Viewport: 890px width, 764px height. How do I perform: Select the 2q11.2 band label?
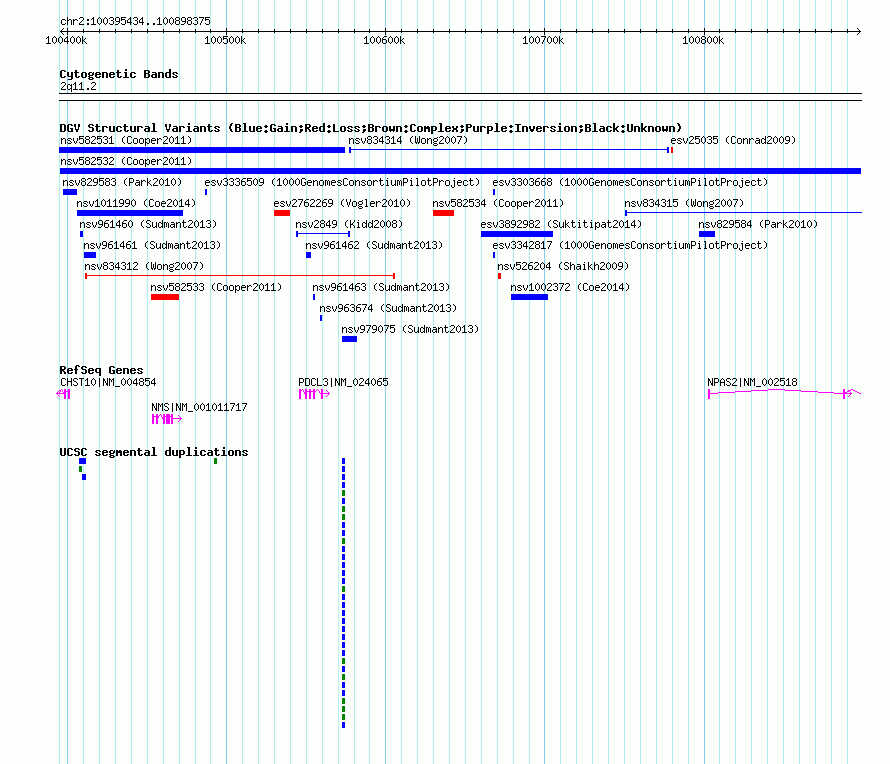[78, 87]
